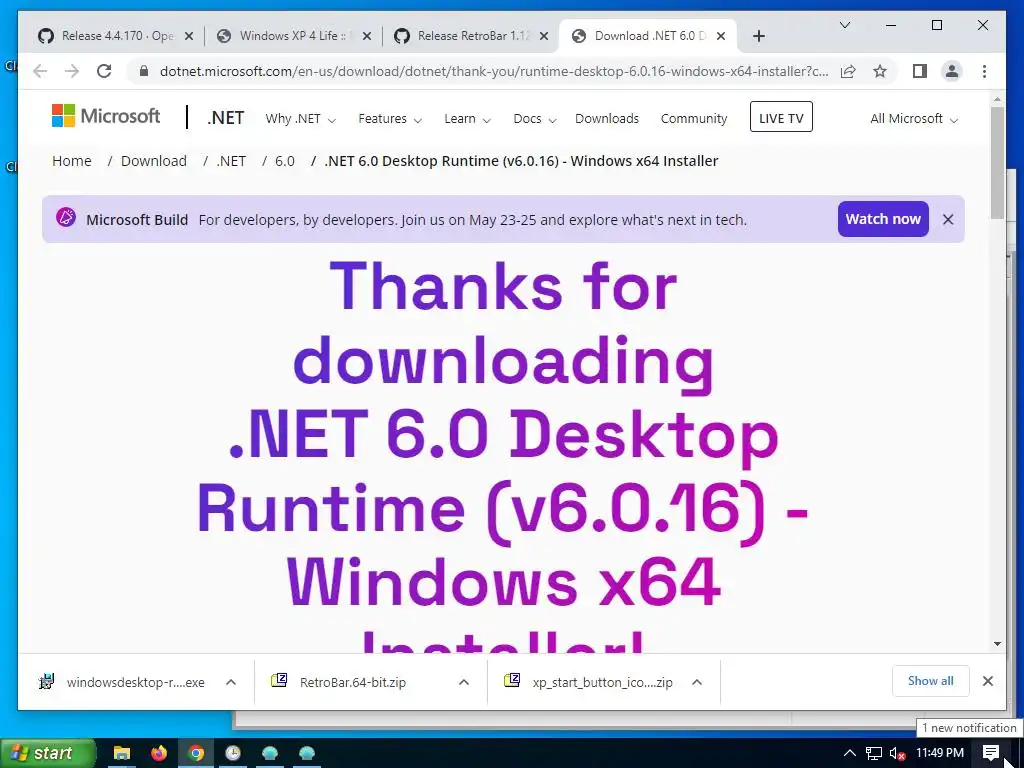The height and width of the screenshot is (768, 1024).
Task: Expand the Learn menu
Action: 467,119
